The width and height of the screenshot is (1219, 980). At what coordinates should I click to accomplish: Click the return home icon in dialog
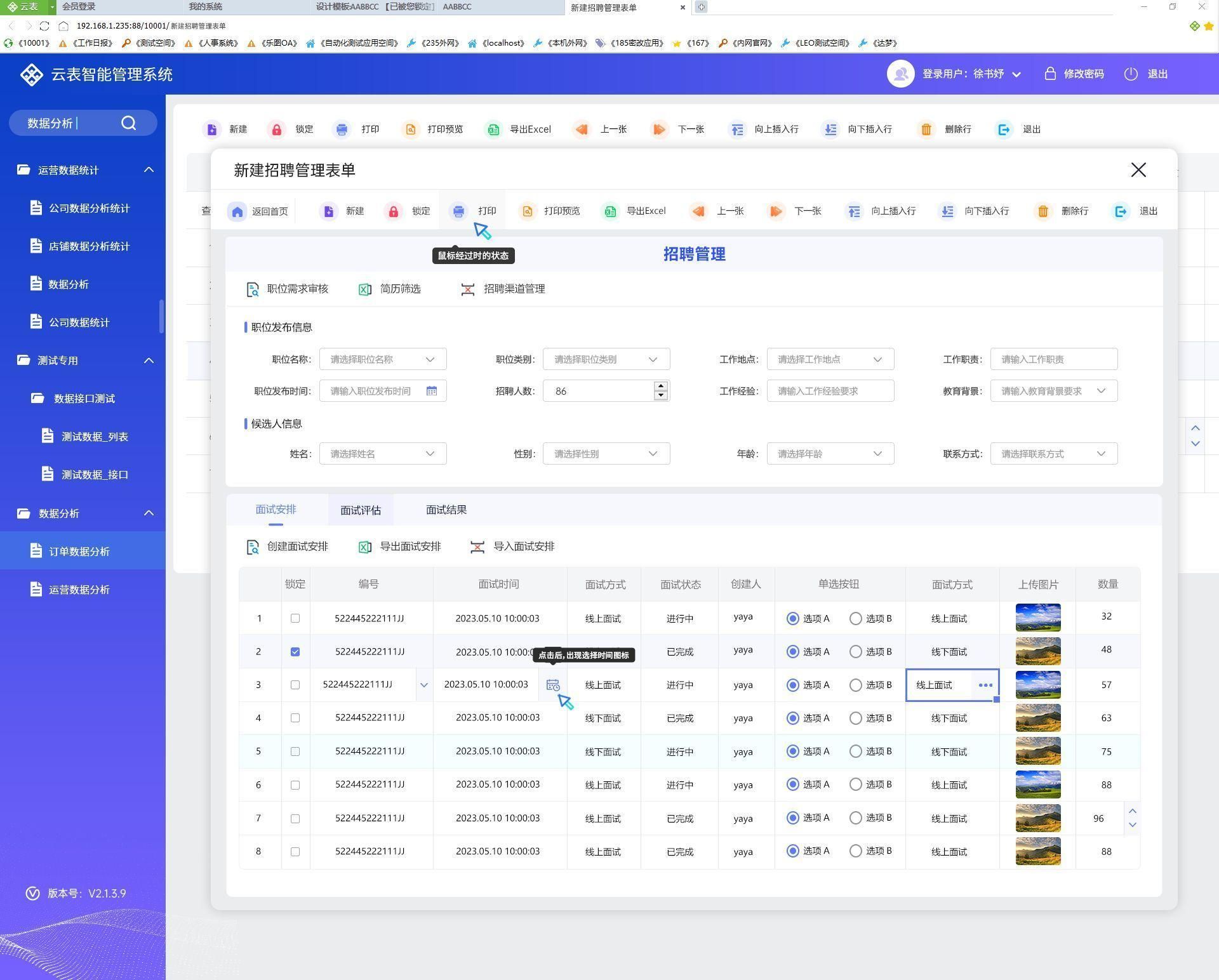tap(237, 211)
